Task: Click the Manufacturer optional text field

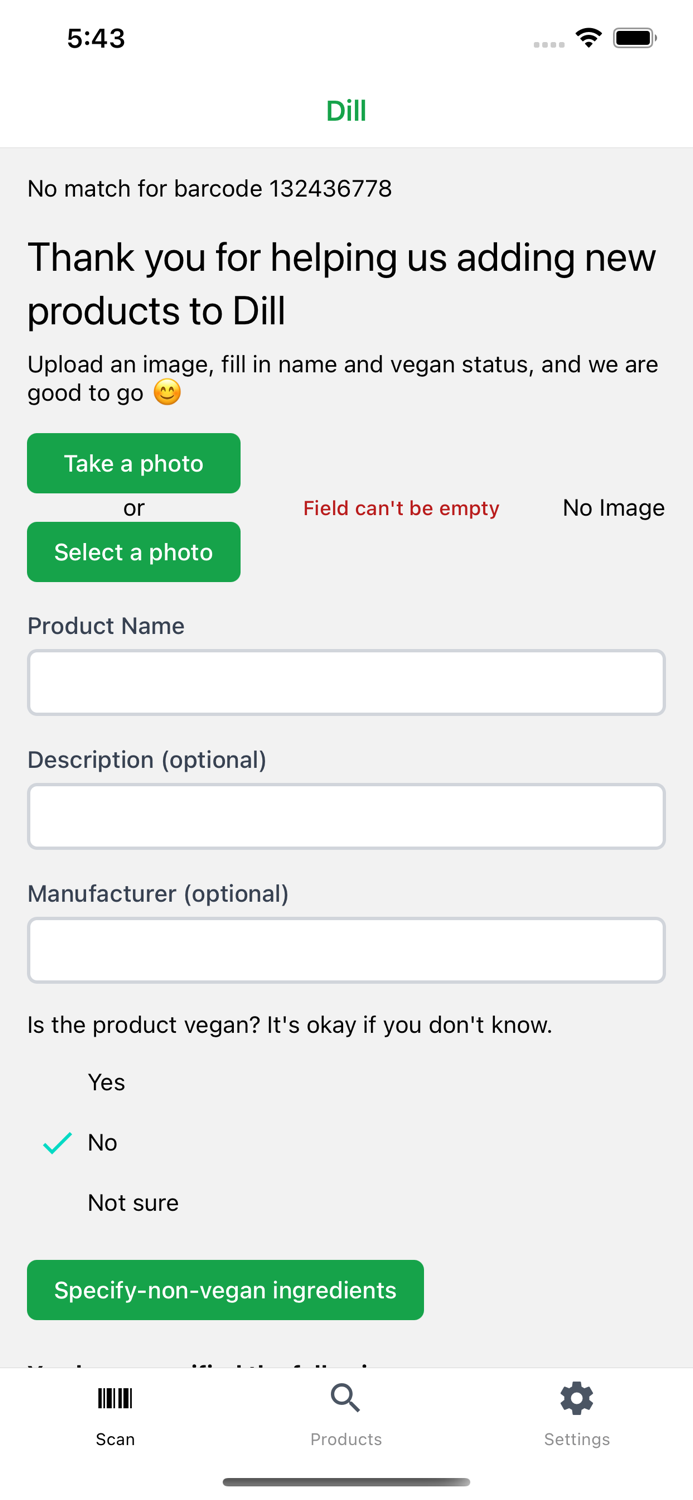Action: tap(346, 950)
